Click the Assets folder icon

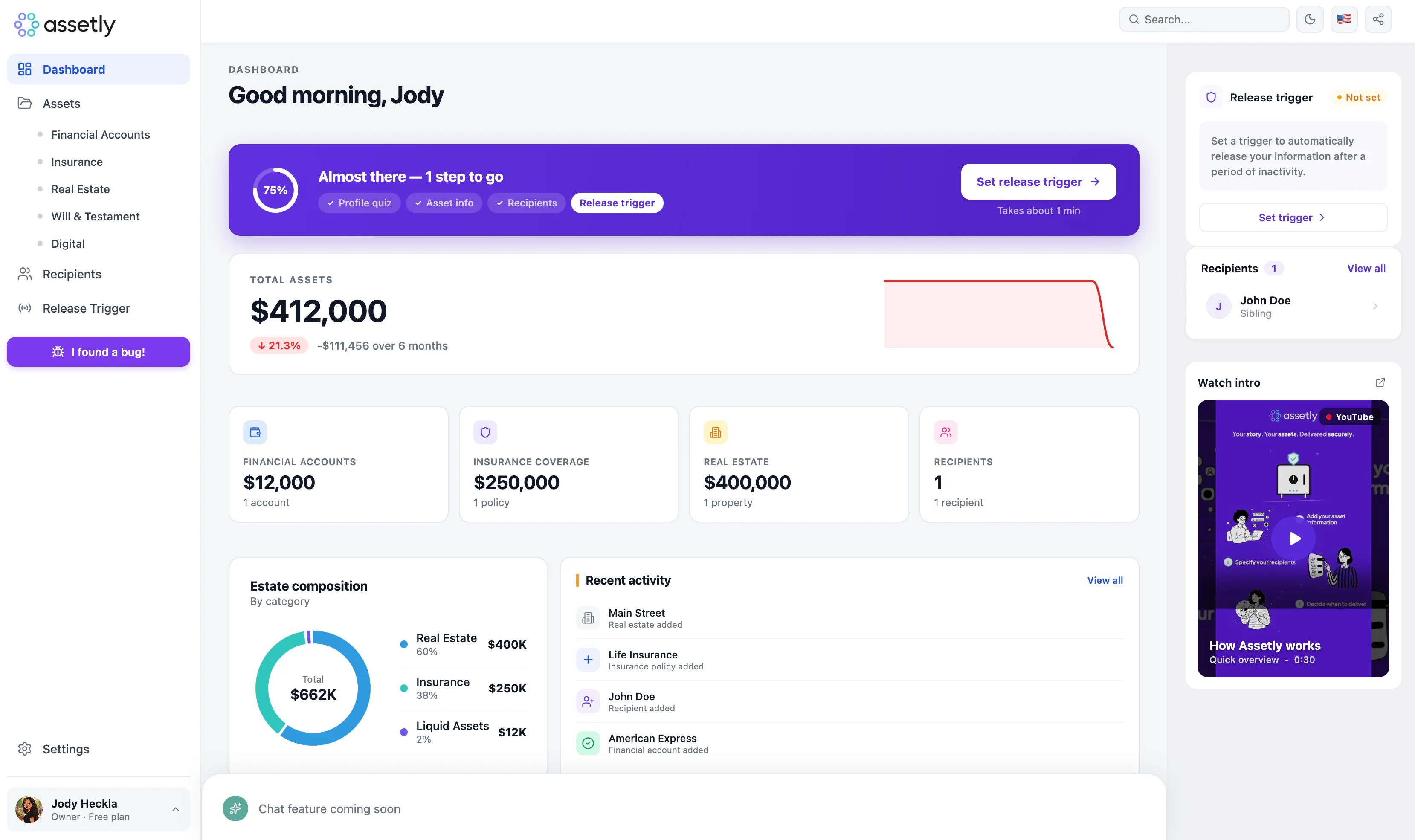coord(24,103)
